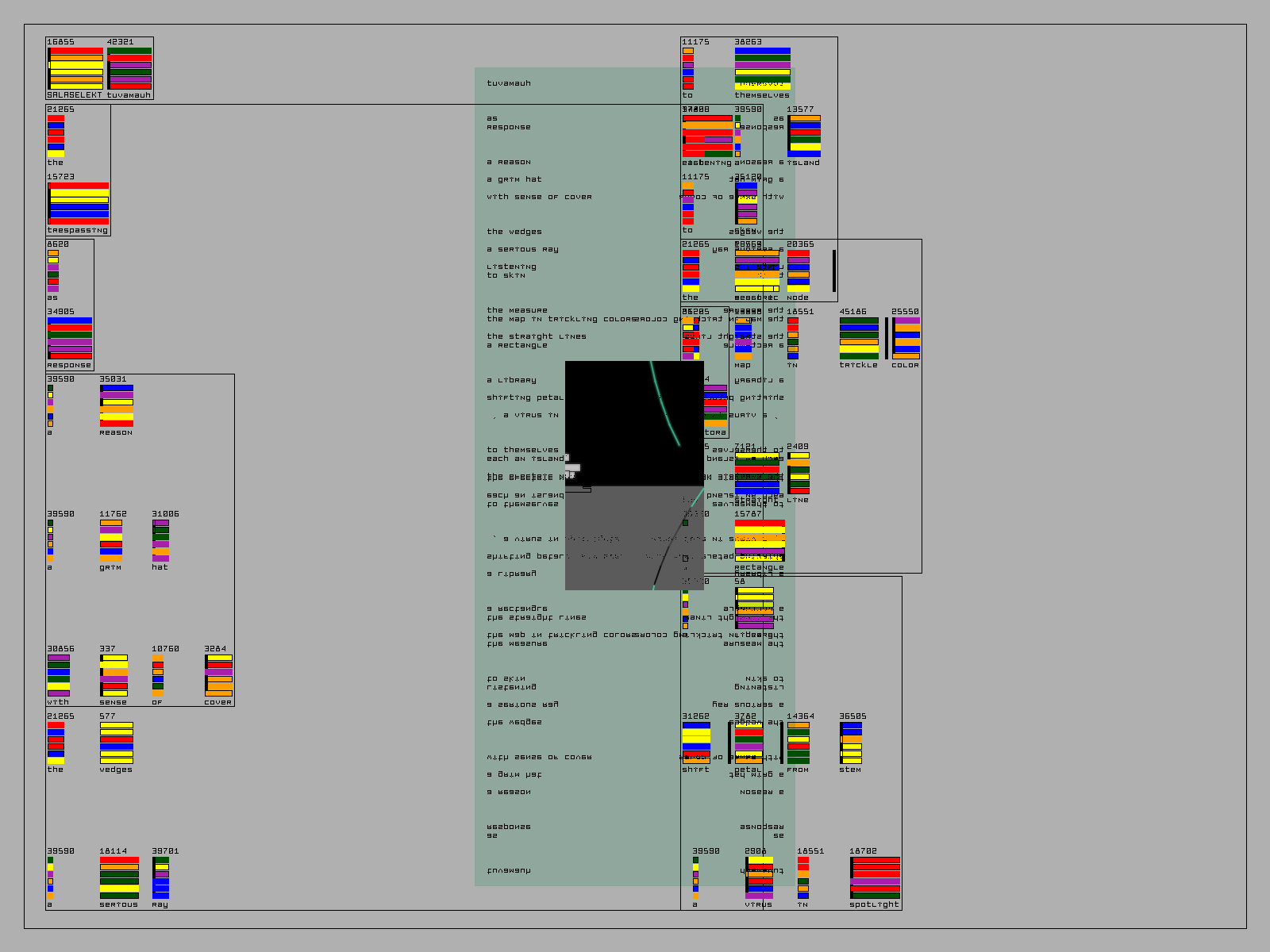
Task: Click the 'serious' color bar block
Action: (x=119, y=877)
